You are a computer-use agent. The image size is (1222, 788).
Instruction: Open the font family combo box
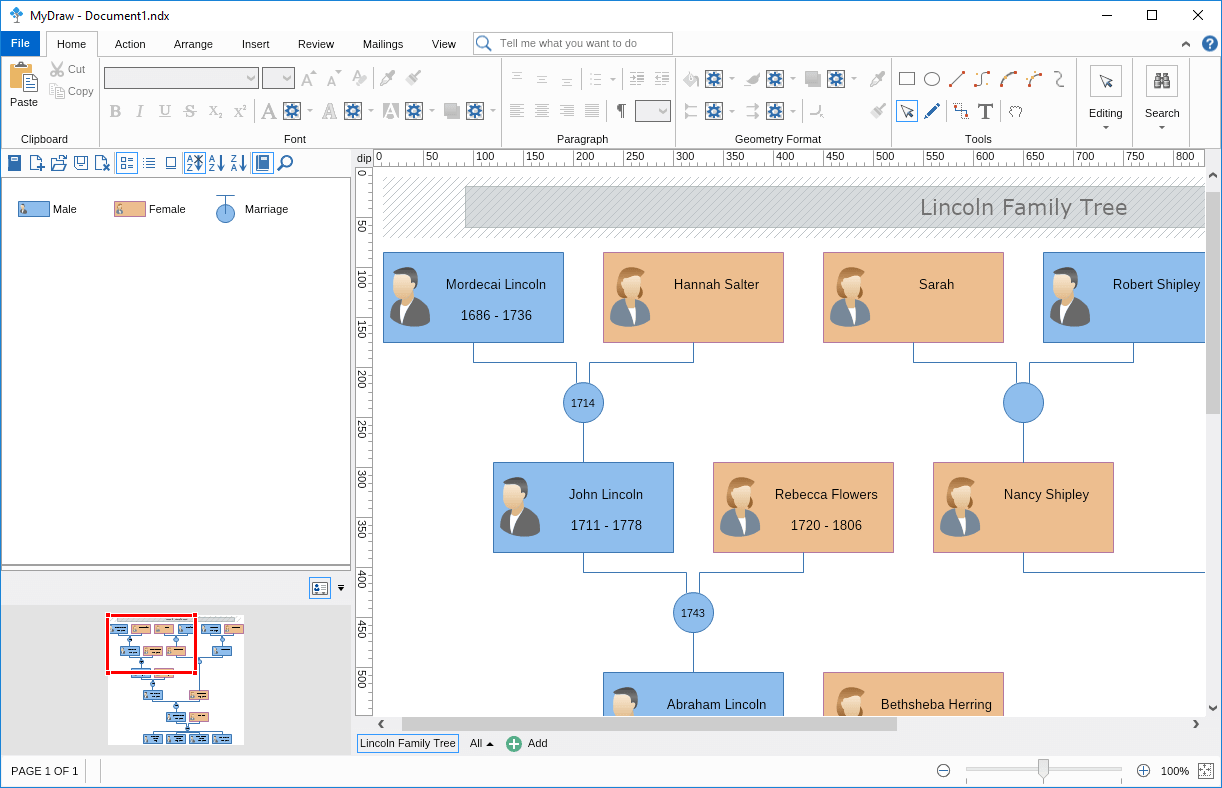click(181, 78)
